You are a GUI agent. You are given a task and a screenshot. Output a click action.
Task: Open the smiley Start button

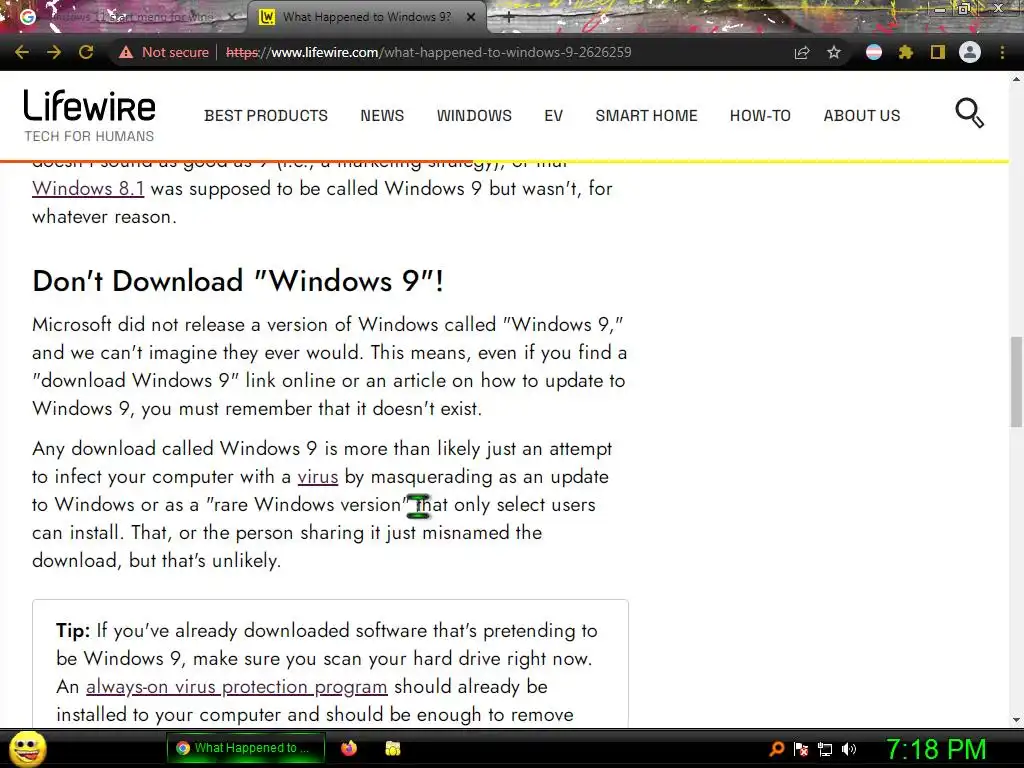coord(27,748)
